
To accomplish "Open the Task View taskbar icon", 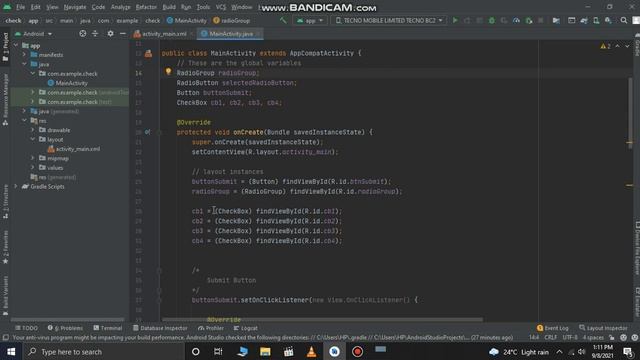I will click(x=218, y=351).
